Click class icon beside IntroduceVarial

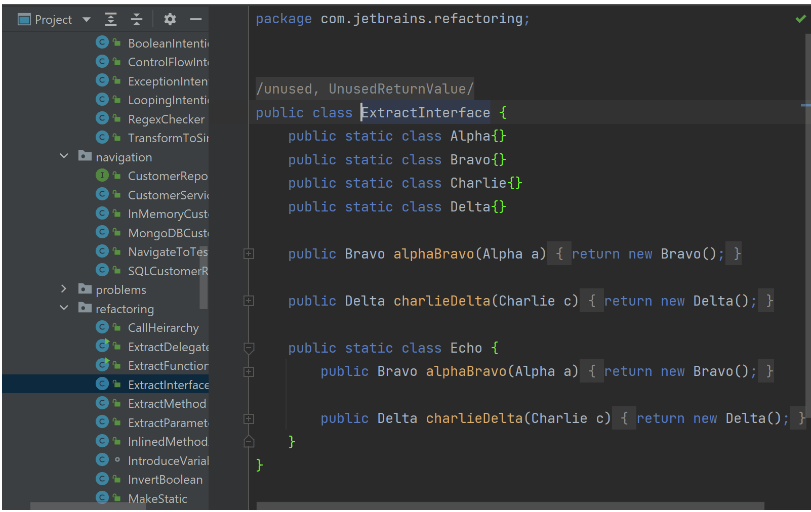pyautogui.click(x=102, y=460)
